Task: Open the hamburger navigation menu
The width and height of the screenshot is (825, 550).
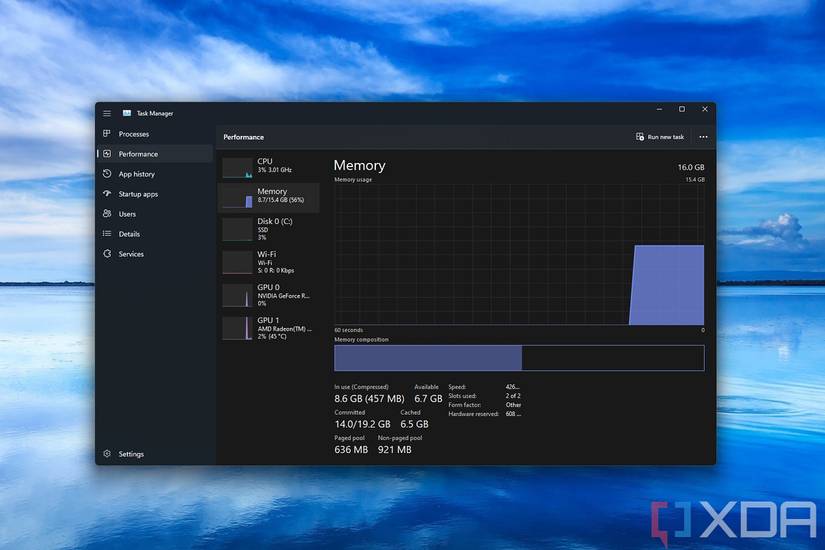Action: click(x=107, y=113)
